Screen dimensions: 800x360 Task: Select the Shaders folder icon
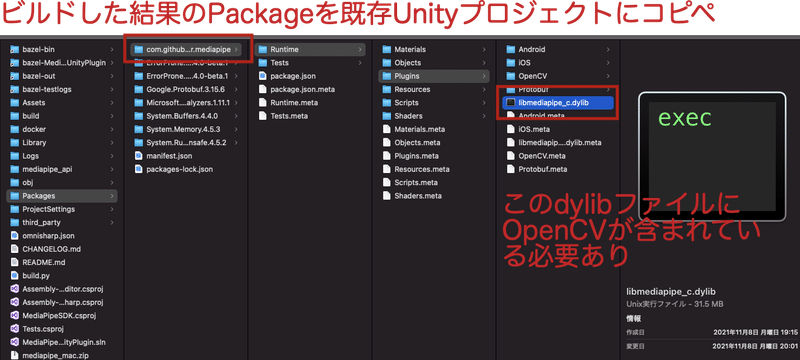[x=386, y=116]
